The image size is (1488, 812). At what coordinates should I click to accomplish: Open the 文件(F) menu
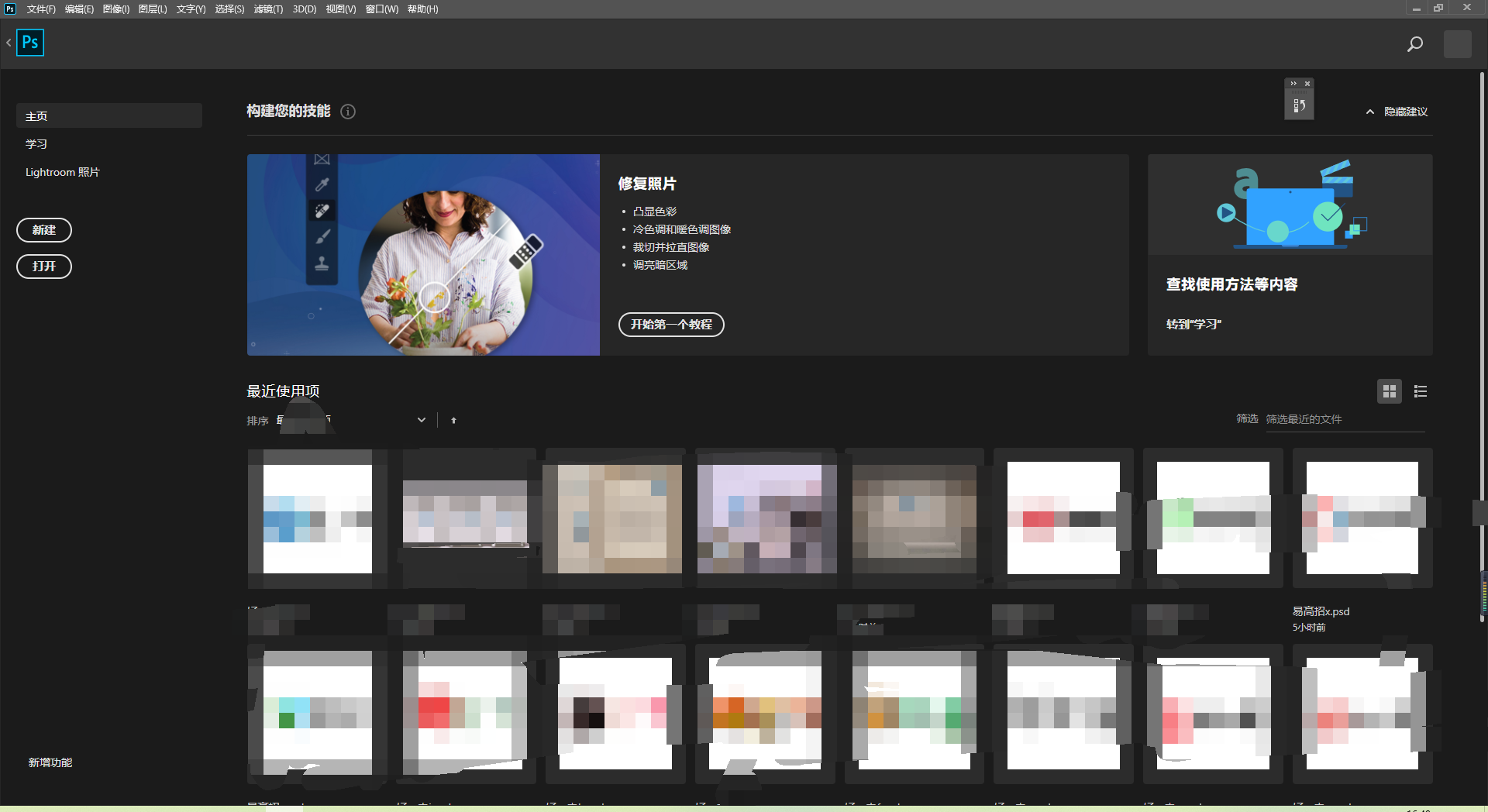pos(41,9)
